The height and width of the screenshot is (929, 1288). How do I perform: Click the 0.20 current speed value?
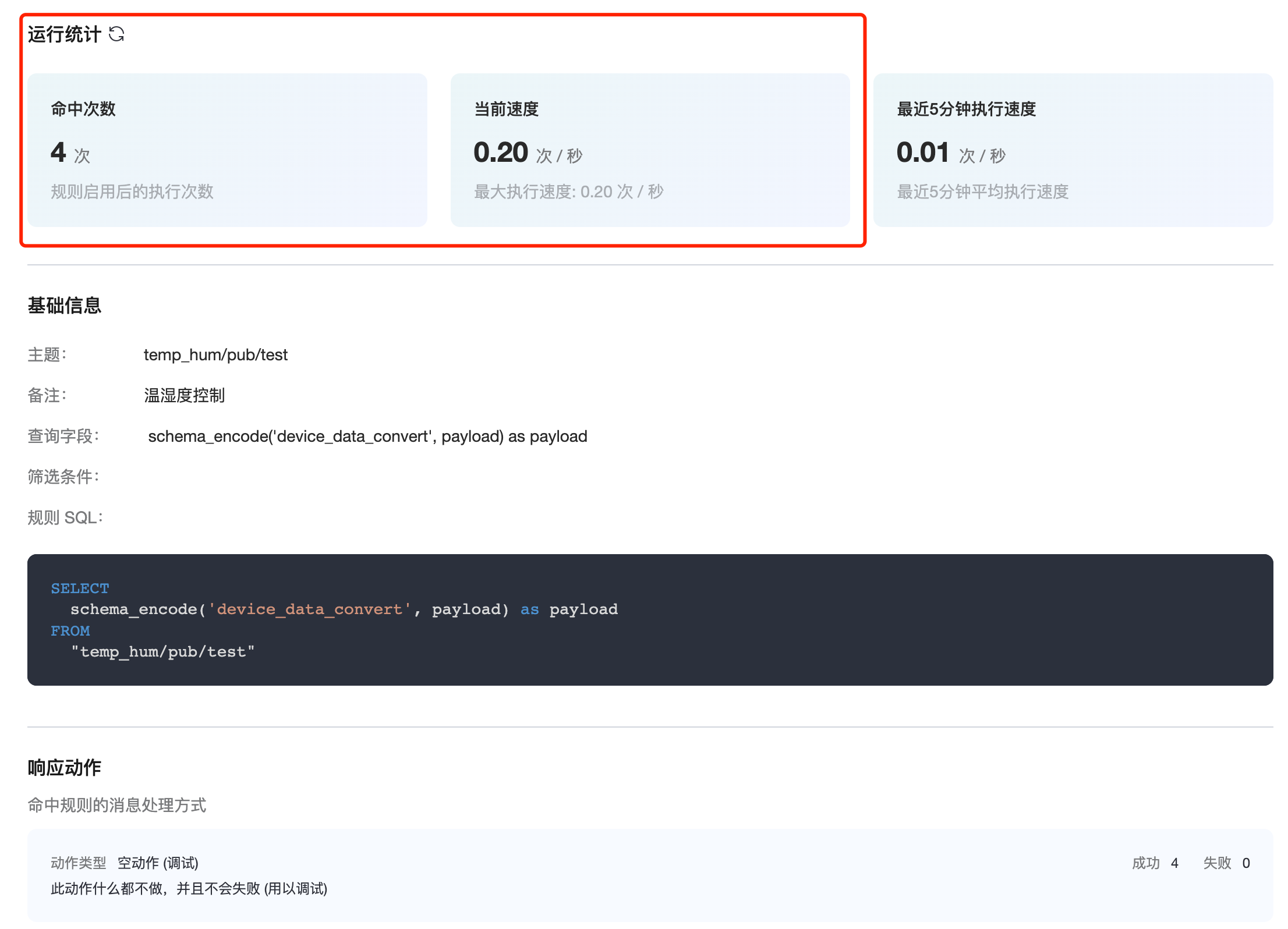[500, 153]
